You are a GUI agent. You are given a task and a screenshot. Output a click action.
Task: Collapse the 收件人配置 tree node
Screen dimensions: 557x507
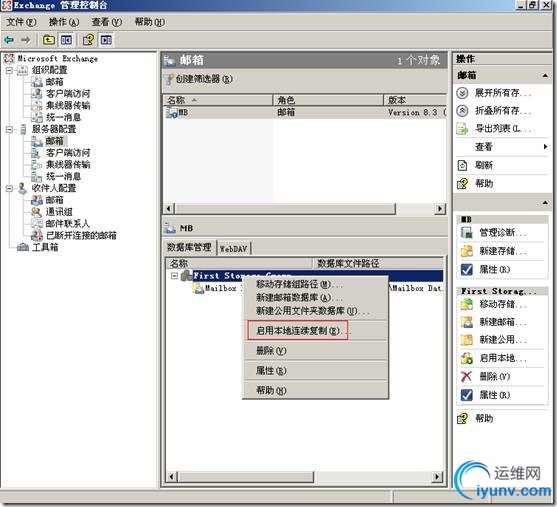pyautogui.click(x=10, y=189)
